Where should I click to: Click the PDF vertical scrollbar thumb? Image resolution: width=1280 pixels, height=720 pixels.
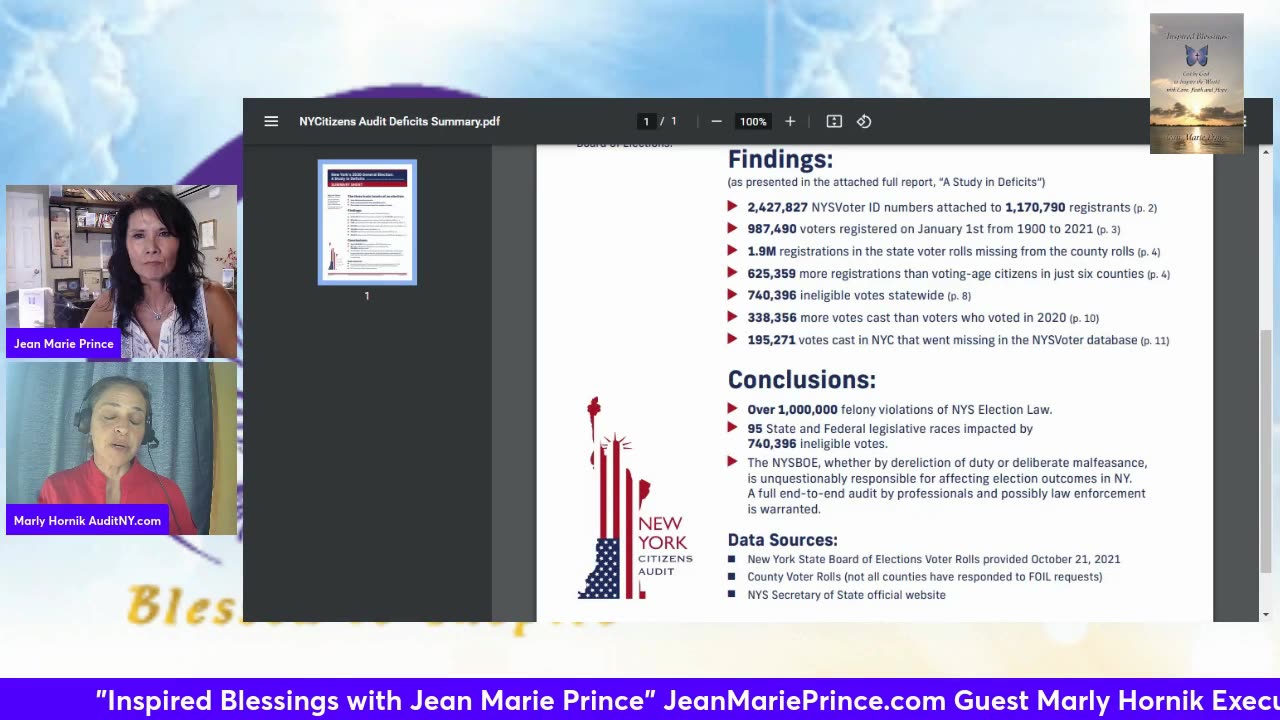pyautogui.click(x=1266, y=450)
